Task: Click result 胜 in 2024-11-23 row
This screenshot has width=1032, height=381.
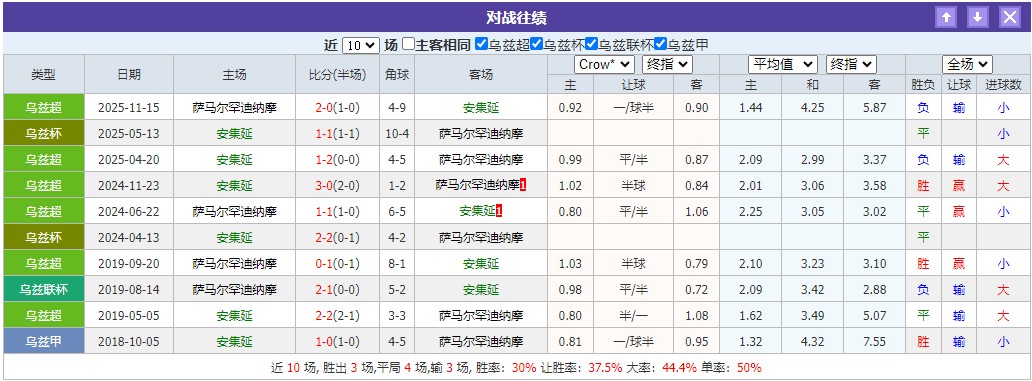Action: (923, 186)
